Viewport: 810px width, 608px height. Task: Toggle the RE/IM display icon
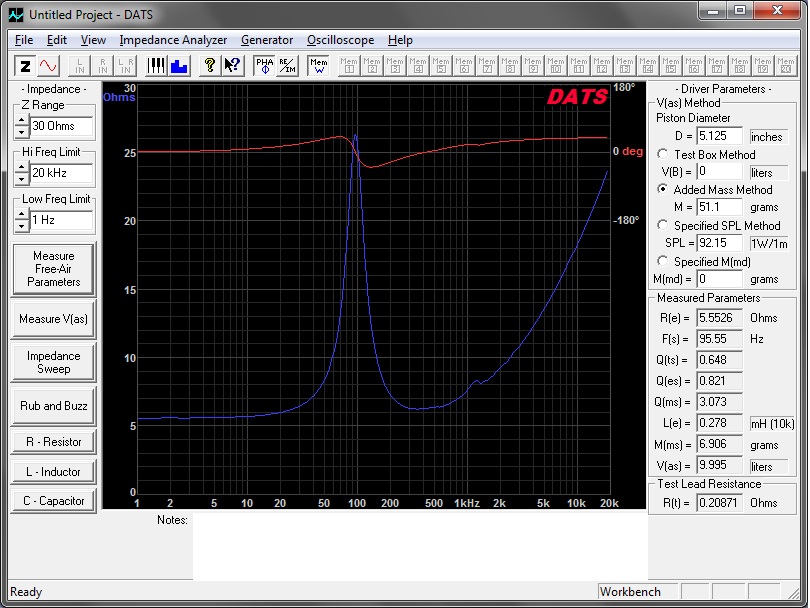point(287,66)
